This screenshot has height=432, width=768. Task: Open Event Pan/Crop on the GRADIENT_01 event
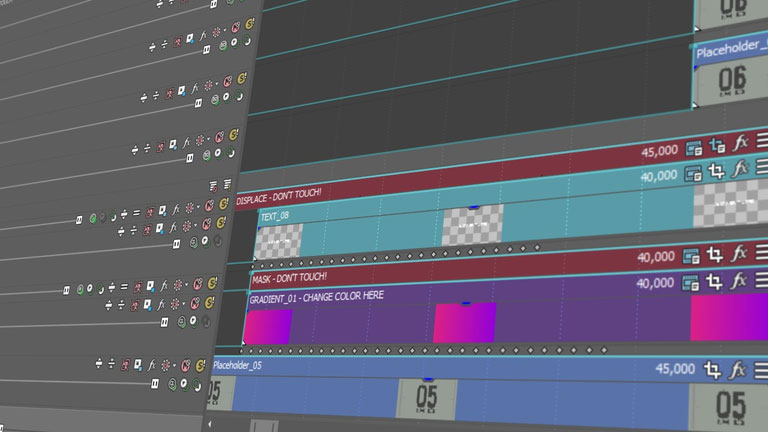point(714,282)
